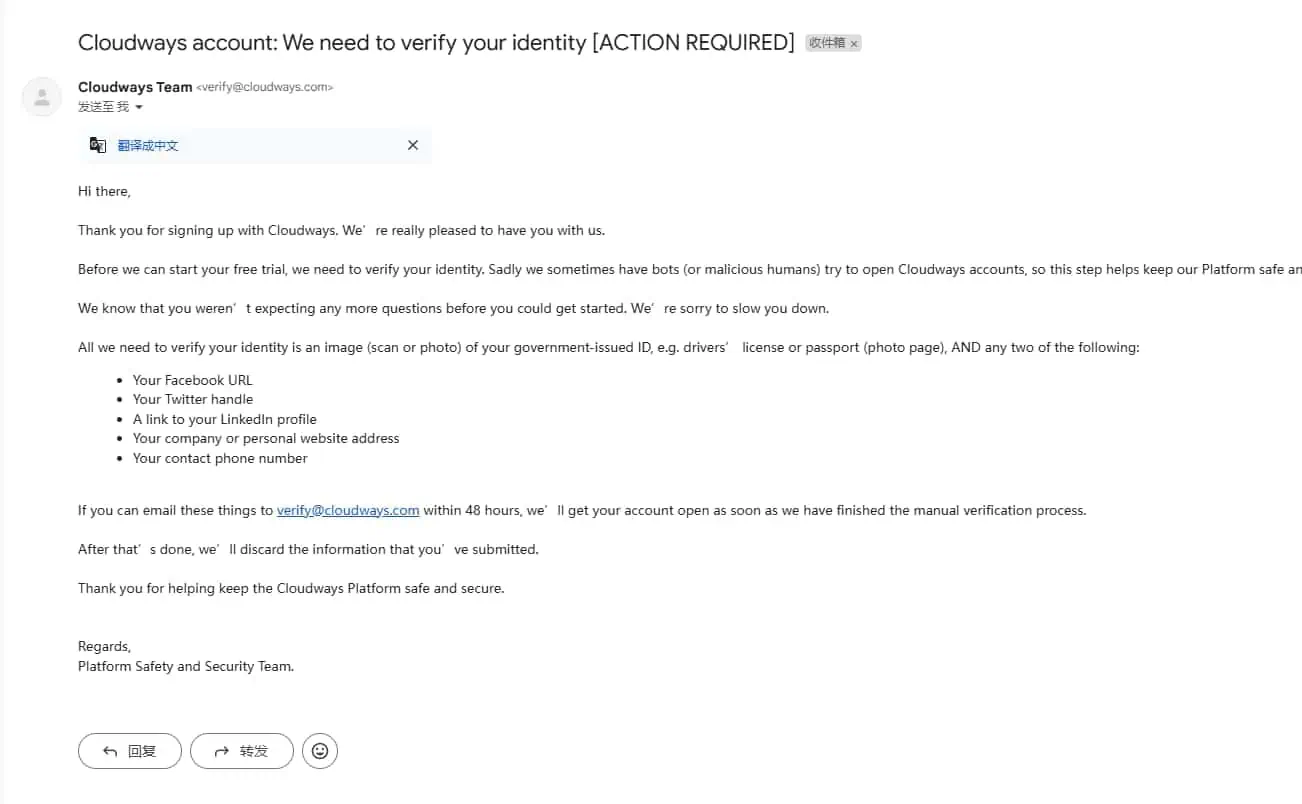
Task: Click the forward arrow icon
Action: coord(221,751)
